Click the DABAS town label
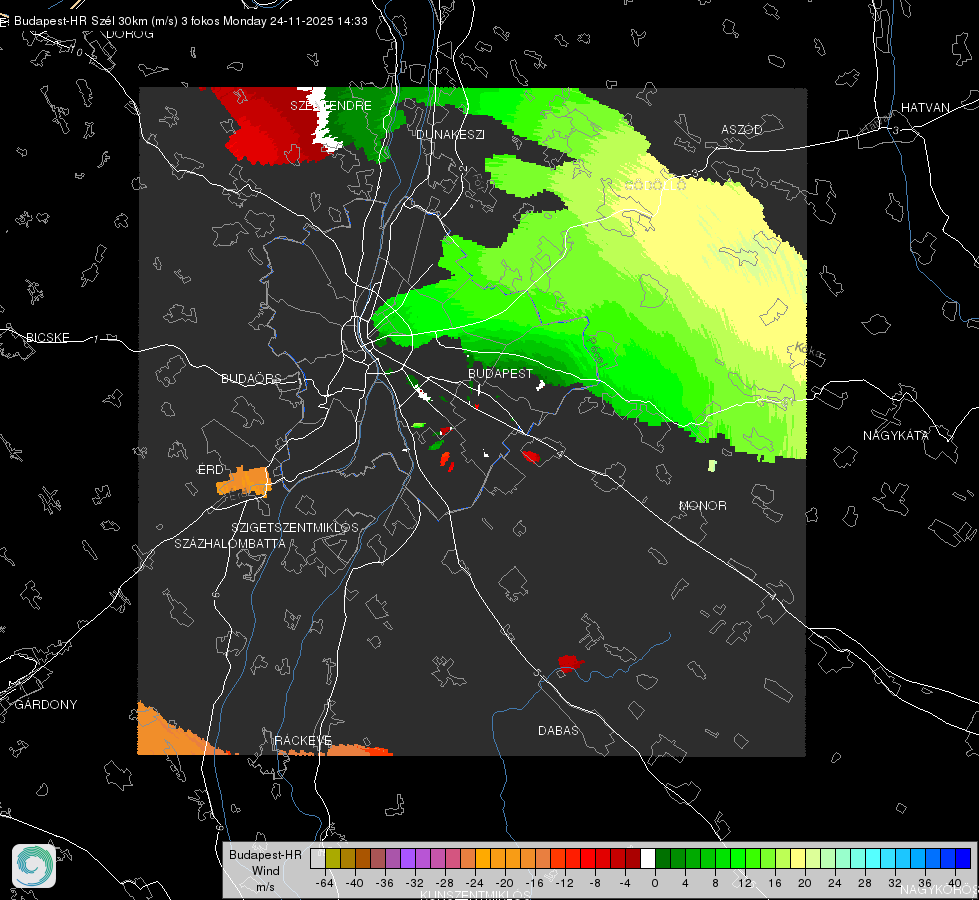 pyautogui.click(x=558, y=731)
